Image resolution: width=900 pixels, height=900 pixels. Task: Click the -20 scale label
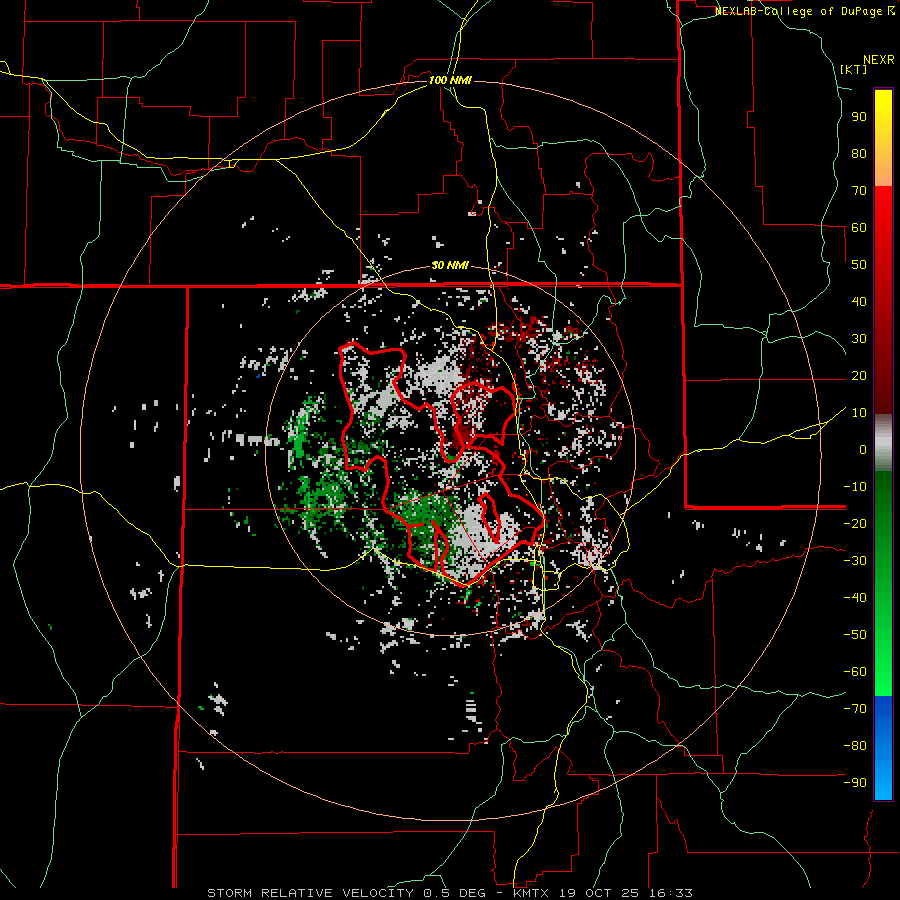pyautogui.click(x=855, y=523)
